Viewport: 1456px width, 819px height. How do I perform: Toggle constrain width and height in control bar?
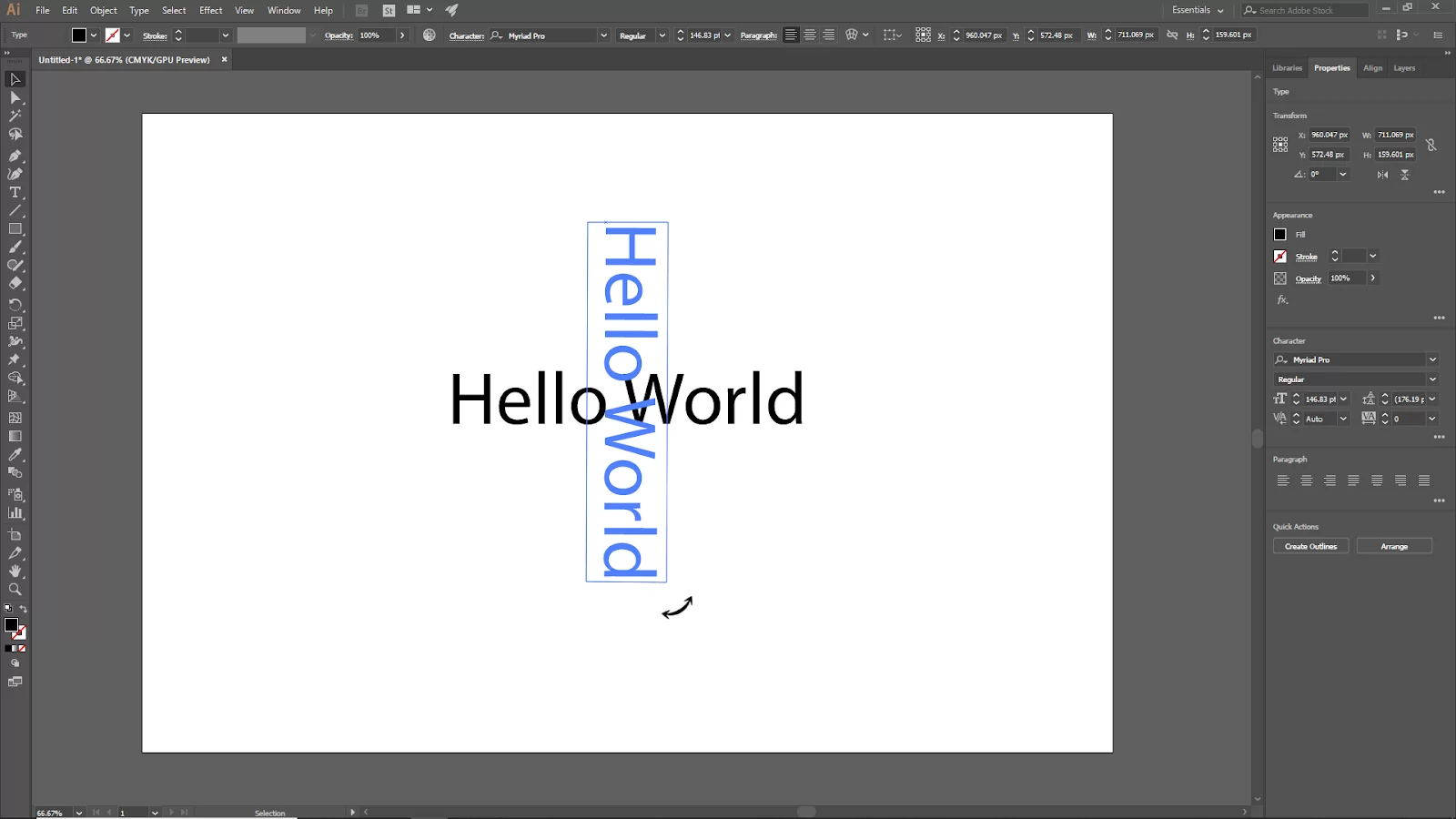pyautogui.click(x=1172, y=35)
